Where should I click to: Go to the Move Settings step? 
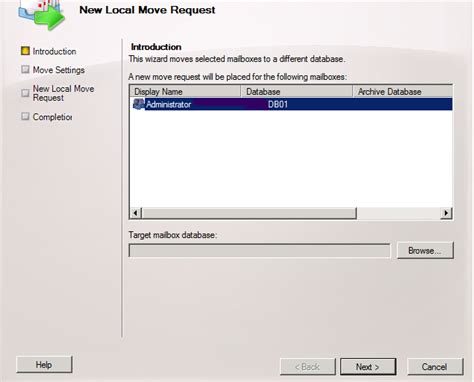(x=59, y=70)
